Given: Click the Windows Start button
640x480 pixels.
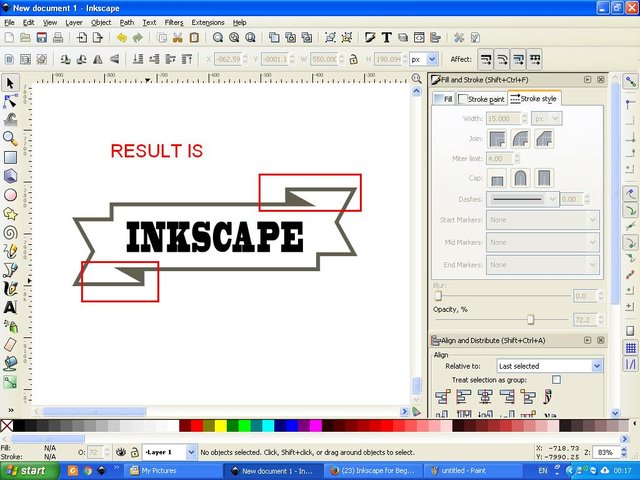Looking at the screenshot, I should pos(30,471).
